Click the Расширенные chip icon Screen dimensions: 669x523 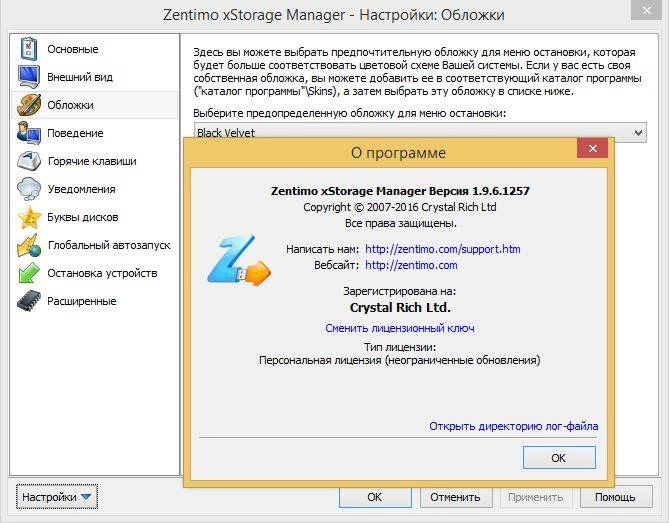(29, 301)
